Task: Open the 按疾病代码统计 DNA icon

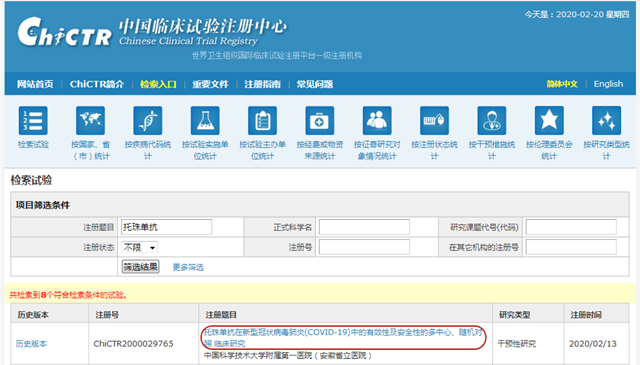Action: (148, 120)
